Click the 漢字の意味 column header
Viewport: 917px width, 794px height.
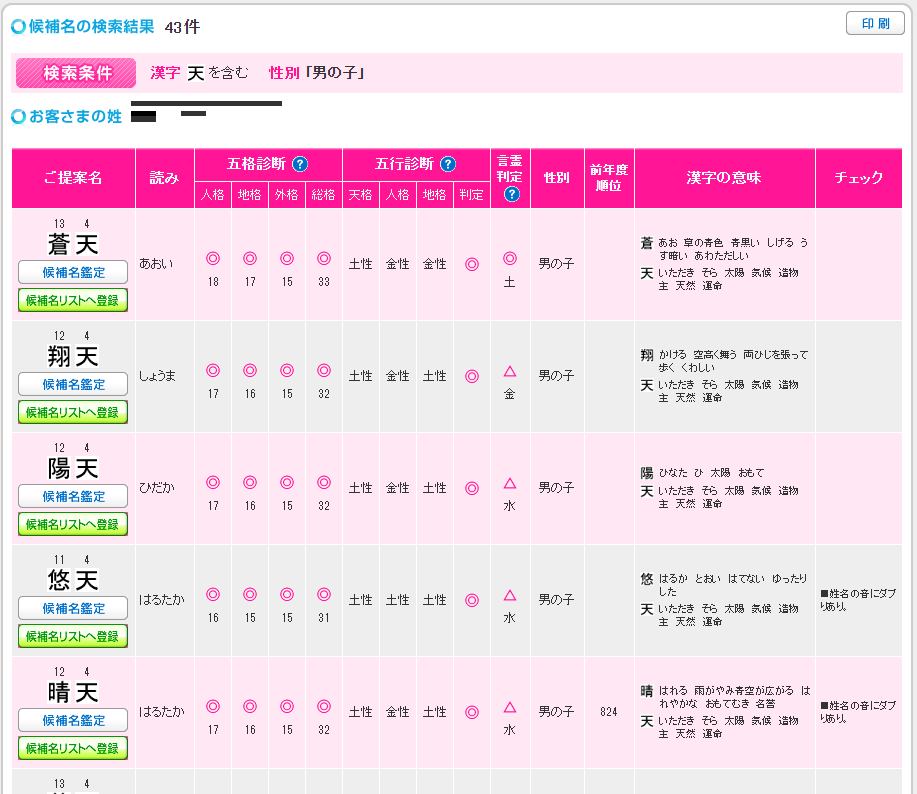click(x=725, y=178)
